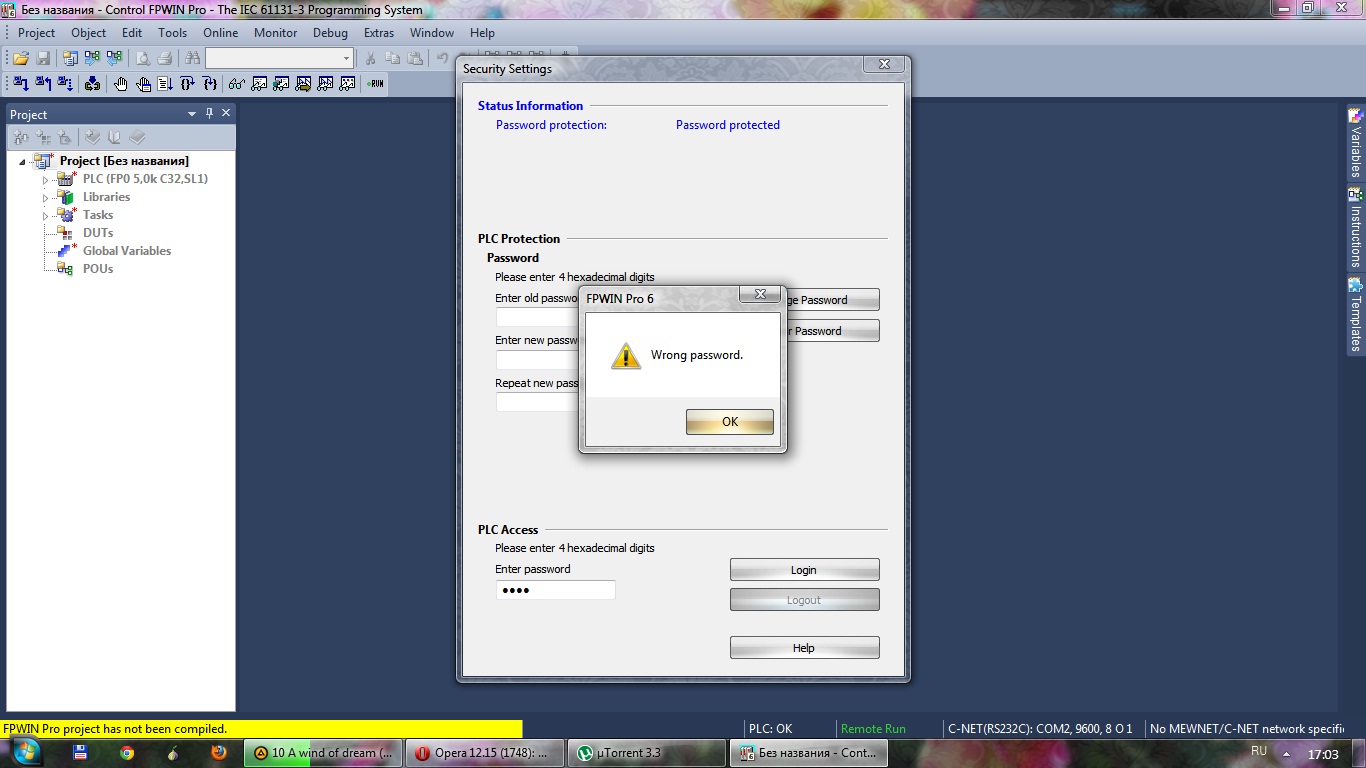
Task: Open the Project menu
Action: pos(37,33)
